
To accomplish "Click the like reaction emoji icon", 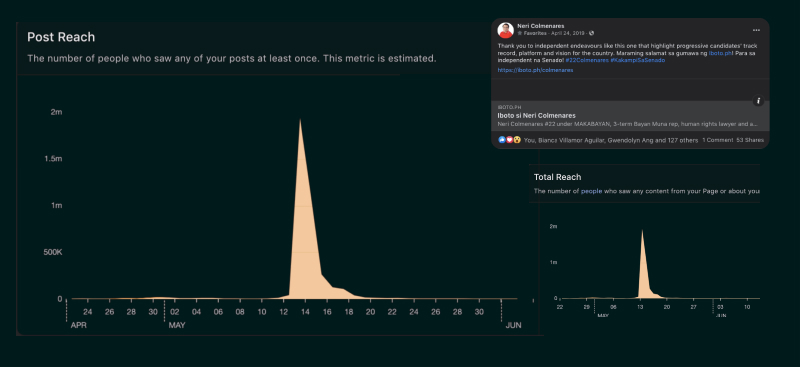I will 502,140.
